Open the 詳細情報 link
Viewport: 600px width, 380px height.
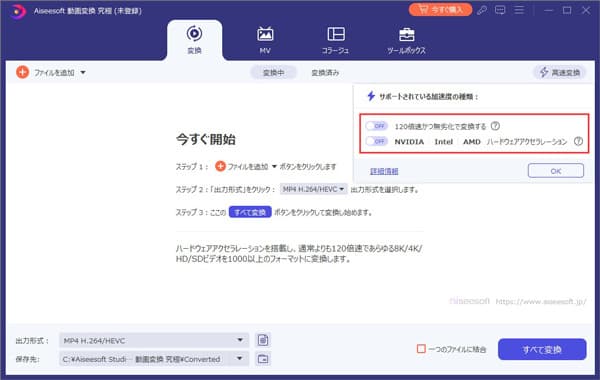point(384,171)
